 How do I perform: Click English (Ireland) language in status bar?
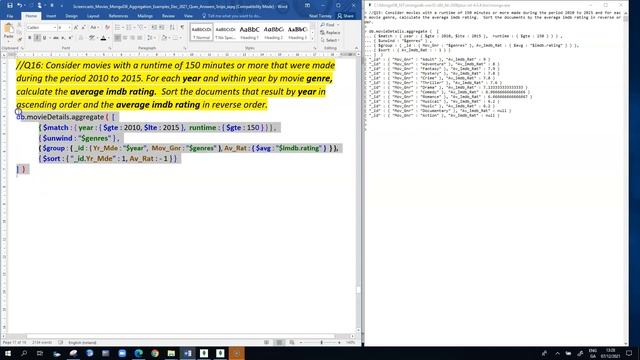pos(82,342)
